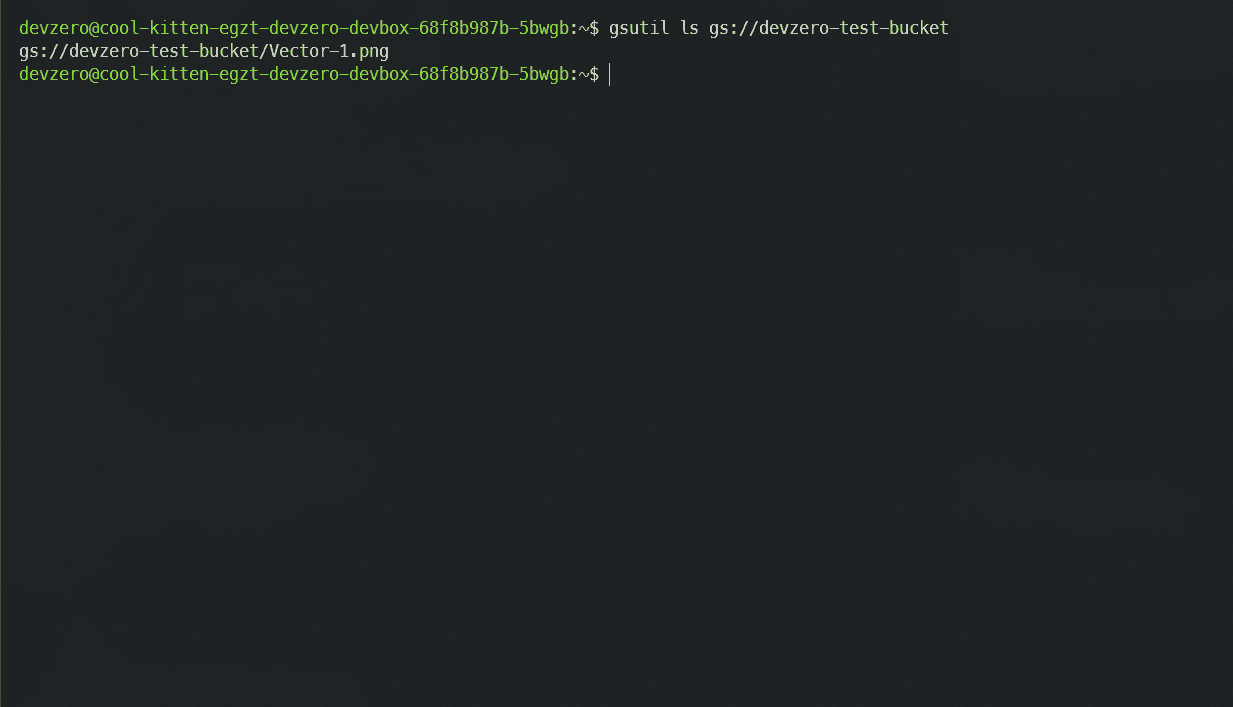Click the Vector-1.png filename in the output
This screenshot has height=707, width=1233.
329,51
